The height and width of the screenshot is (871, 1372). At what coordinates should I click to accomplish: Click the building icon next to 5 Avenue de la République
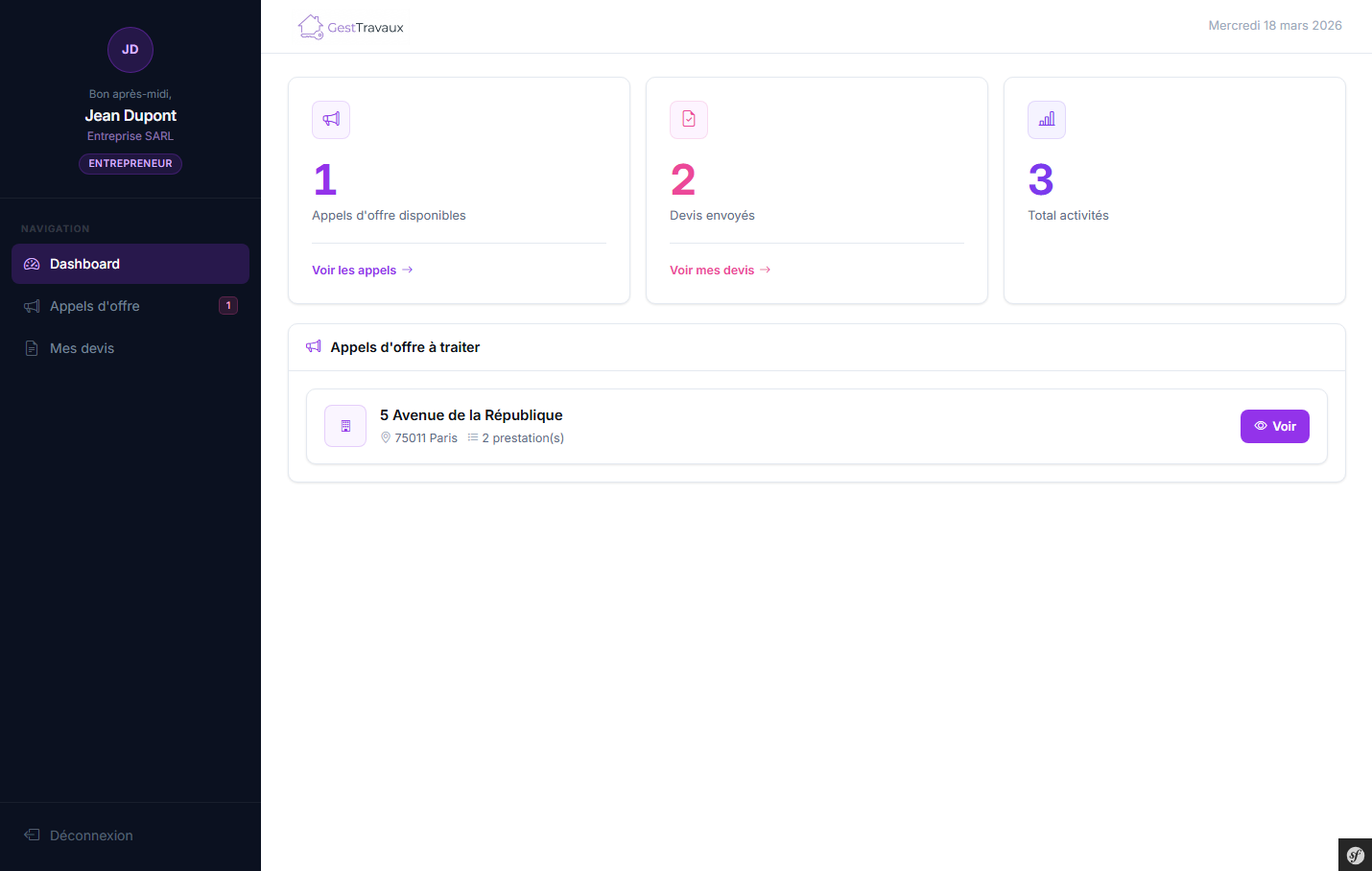[x=344, y=425]
